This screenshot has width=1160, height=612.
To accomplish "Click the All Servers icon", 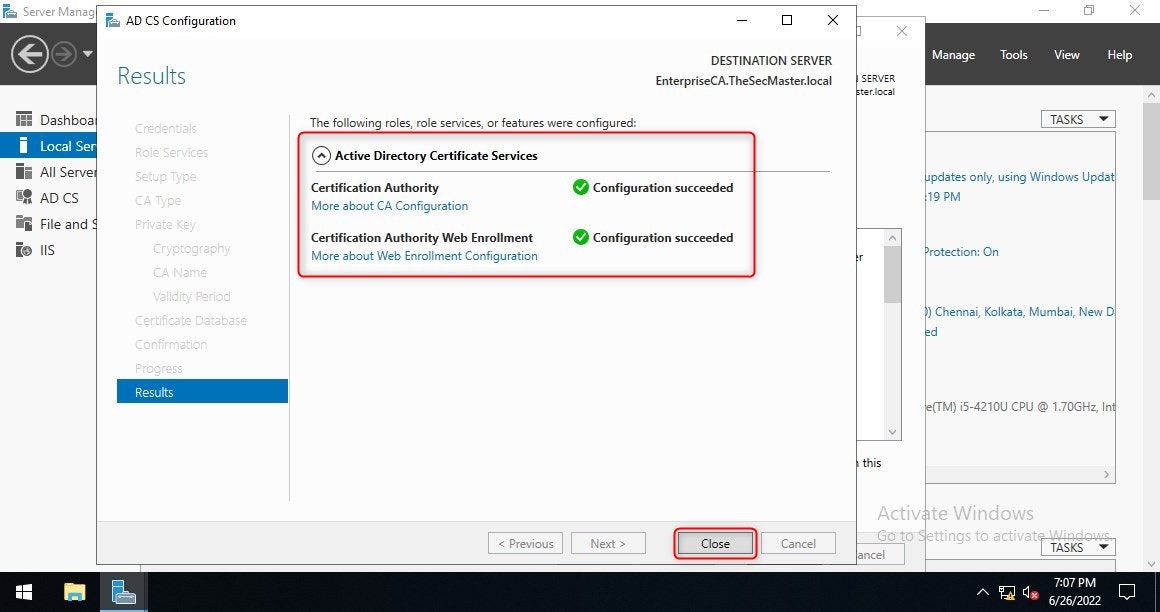I will [x=24, y=172].
